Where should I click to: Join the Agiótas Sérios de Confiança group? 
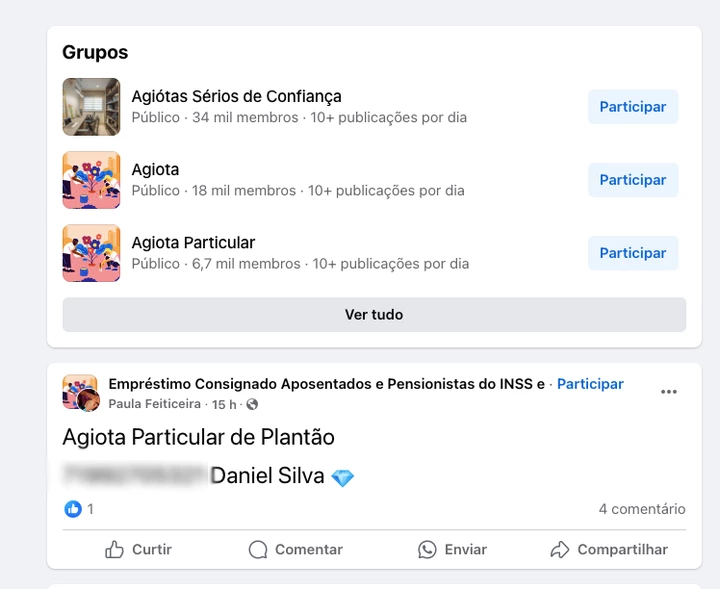(x=632, y=107)
